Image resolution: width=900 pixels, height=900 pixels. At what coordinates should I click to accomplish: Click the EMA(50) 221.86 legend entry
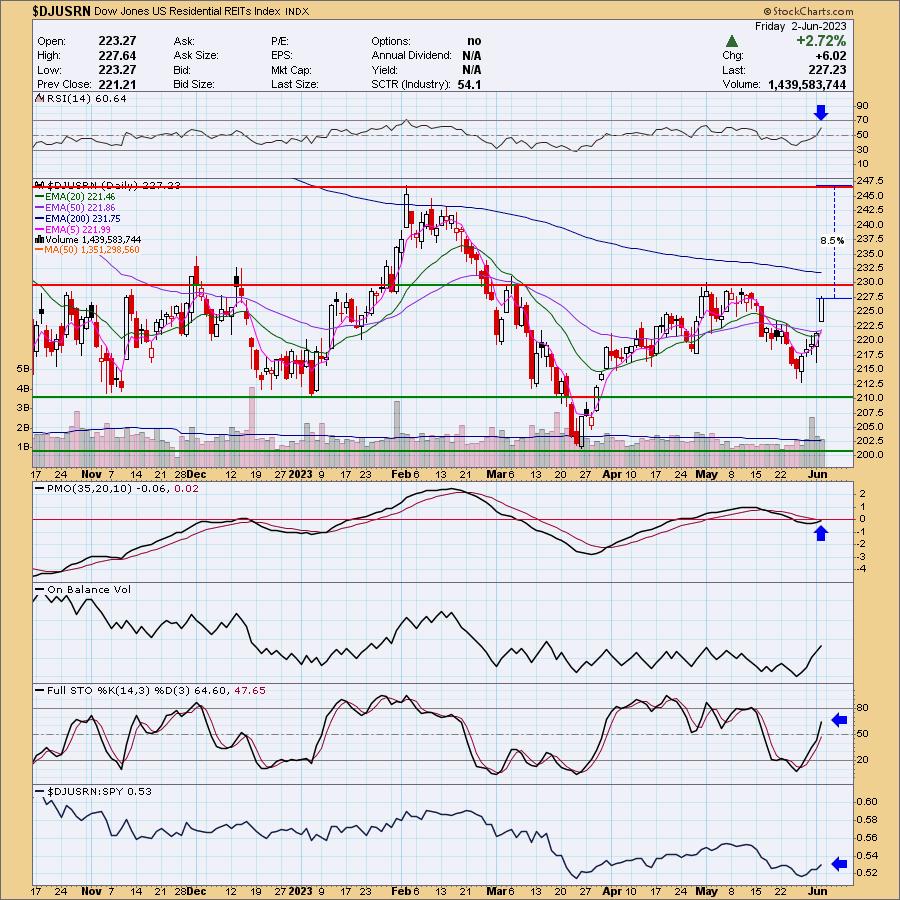[75, 208]
